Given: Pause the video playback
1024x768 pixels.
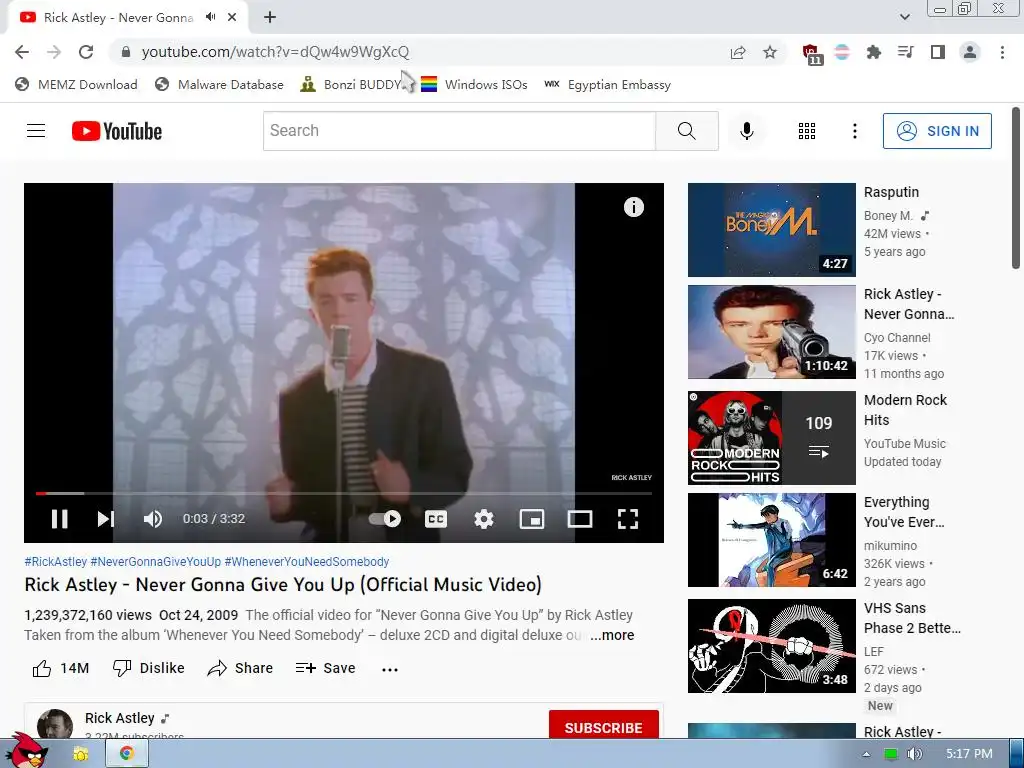Looking at the screenshot, I should pyautogui.click(x=59, y=519).
